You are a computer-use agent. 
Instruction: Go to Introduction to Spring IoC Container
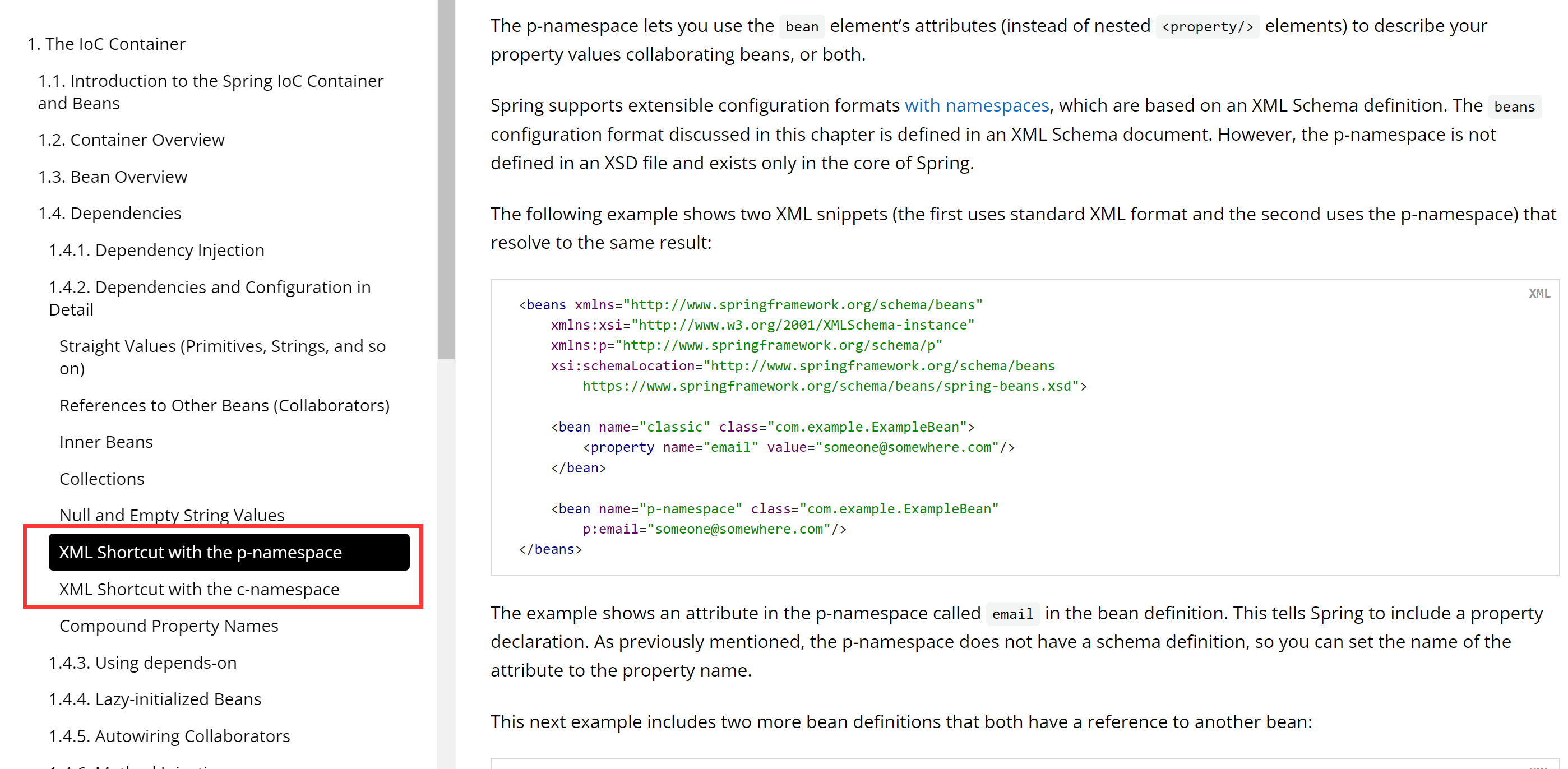pyautogui.click(x=210, y=92)
